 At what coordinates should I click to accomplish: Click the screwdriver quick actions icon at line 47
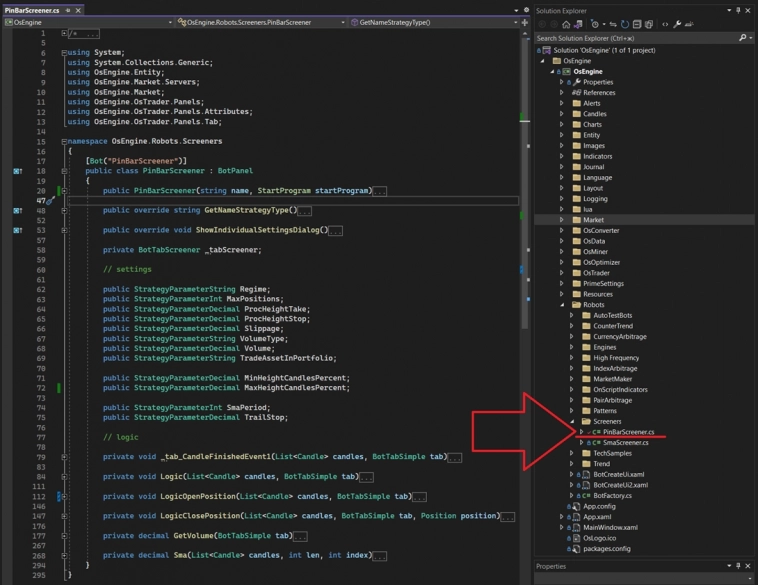click(x=49, y=201)
